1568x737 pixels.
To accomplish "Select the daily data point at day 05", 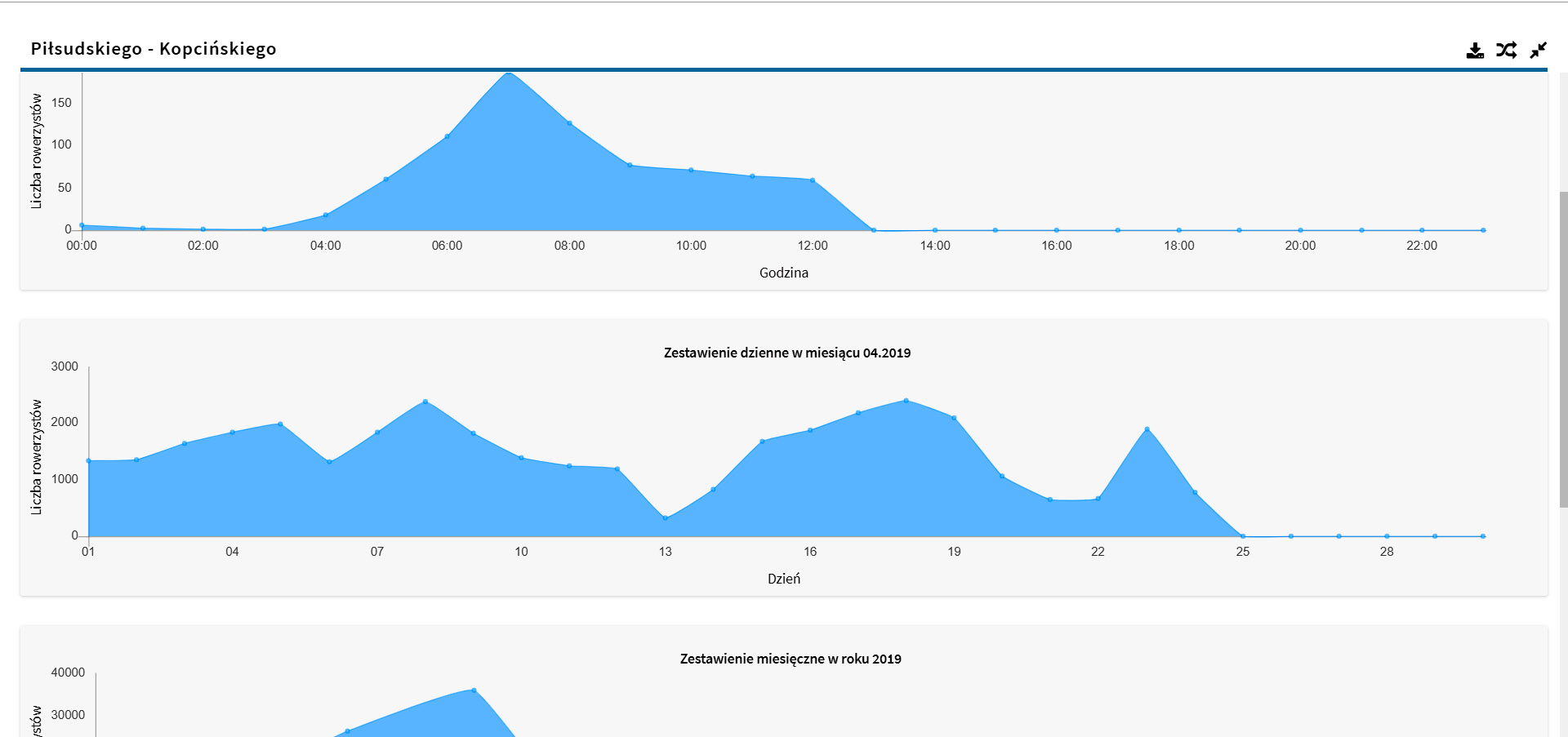I will [x=280, y=424].
